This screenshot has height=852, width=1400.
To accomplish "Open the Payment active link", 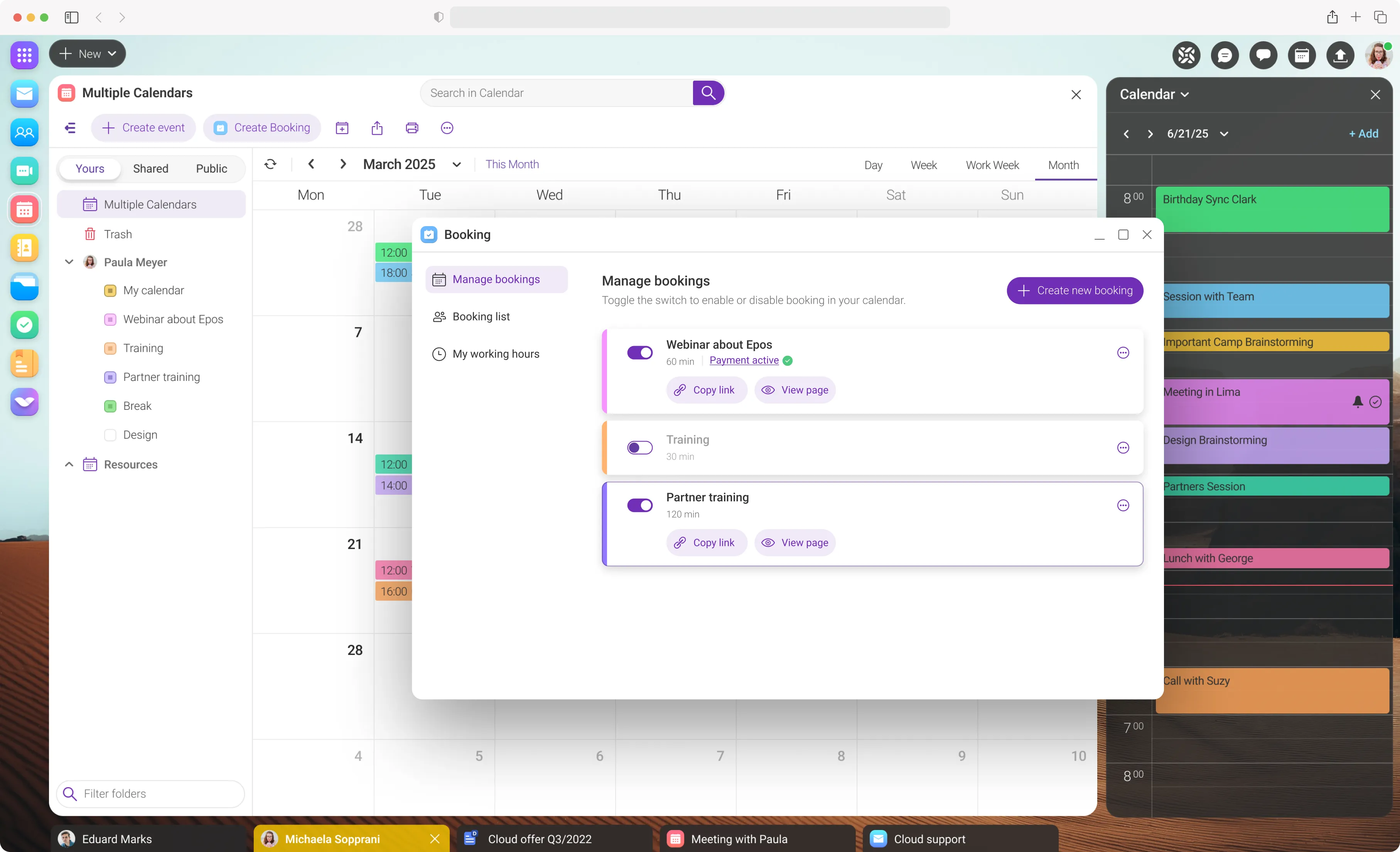I will click(x=744, y=360).
